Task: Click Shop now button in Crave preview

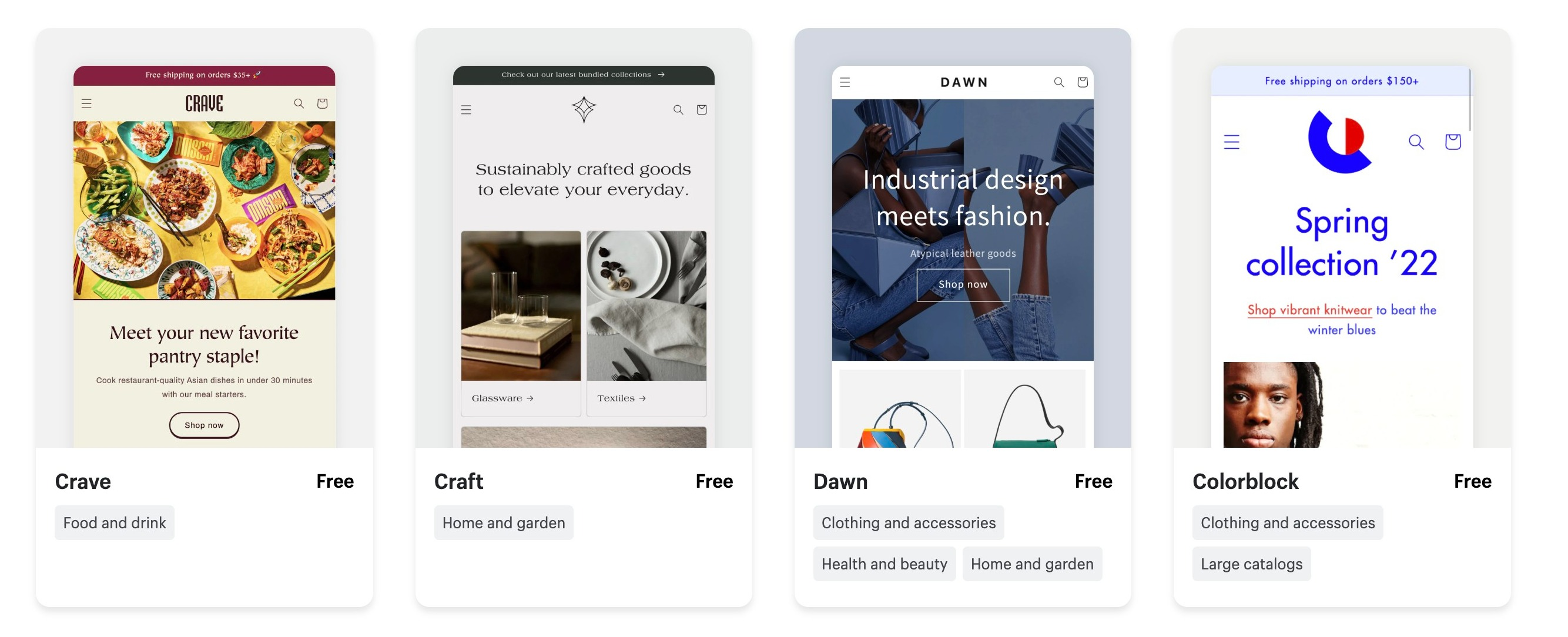Action: pyautogui.click(x=204, y=425)
